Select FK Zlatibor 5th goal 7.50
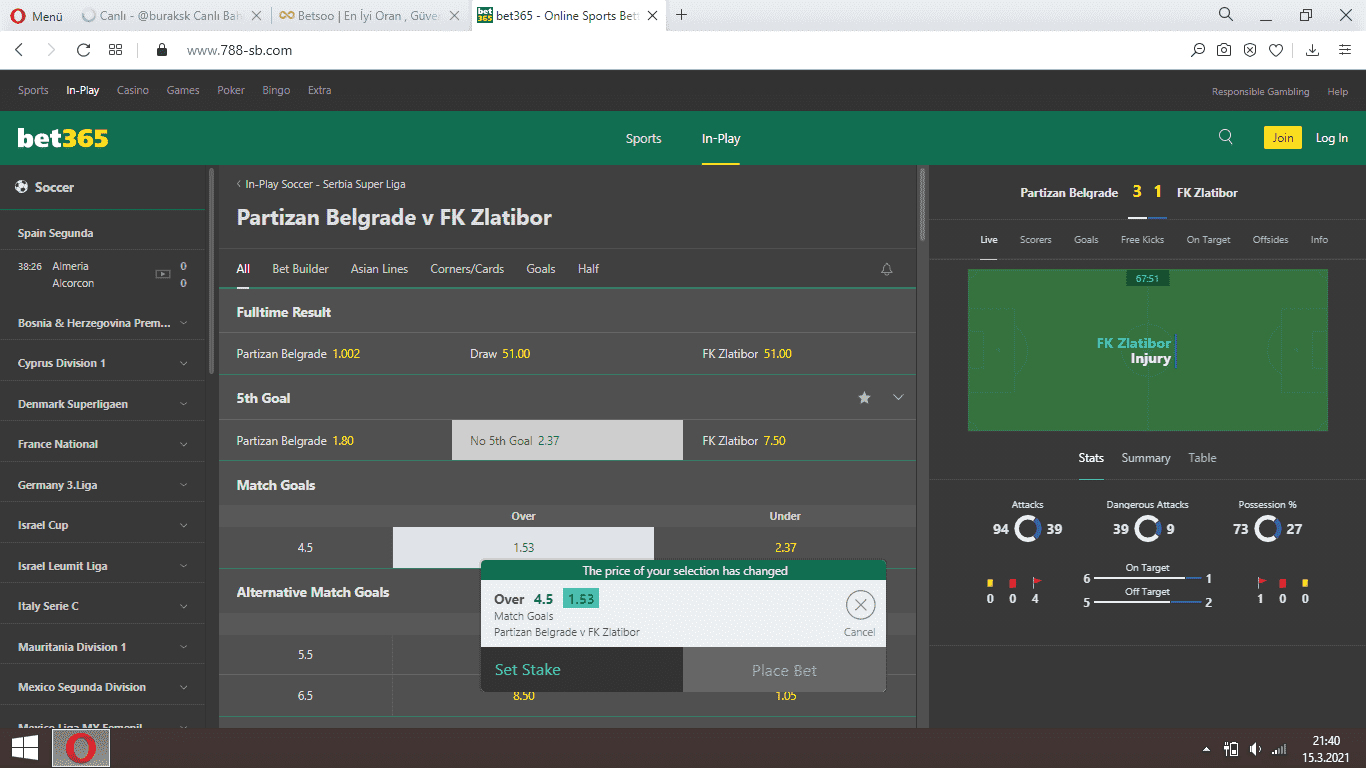This screenshot has width=1366, height=768. point(800,440)
